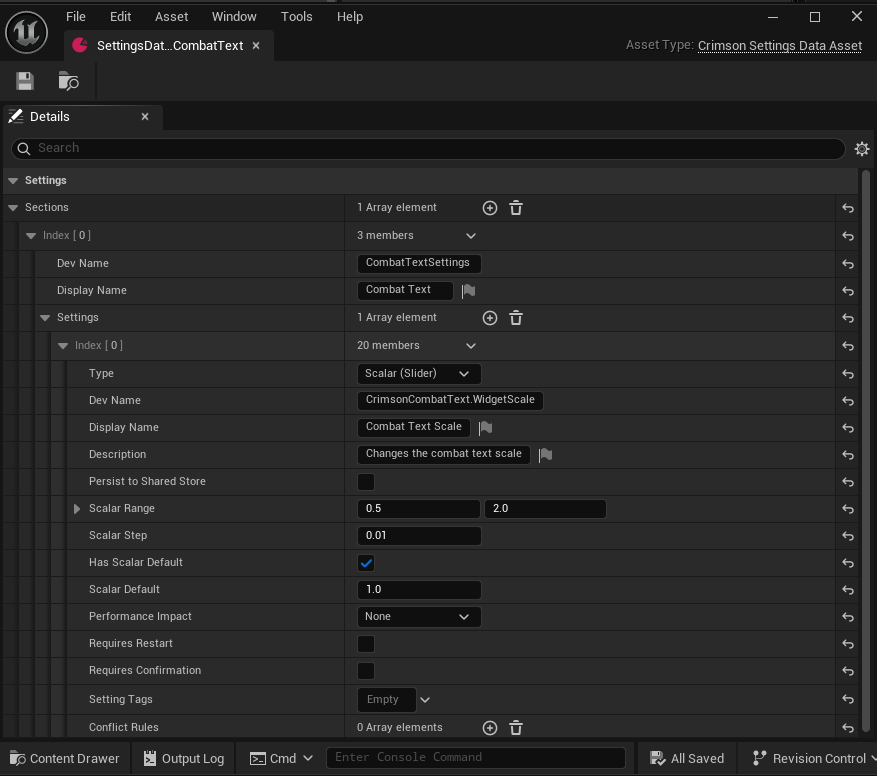Reset Scalar Range to default

pos(848,509)
